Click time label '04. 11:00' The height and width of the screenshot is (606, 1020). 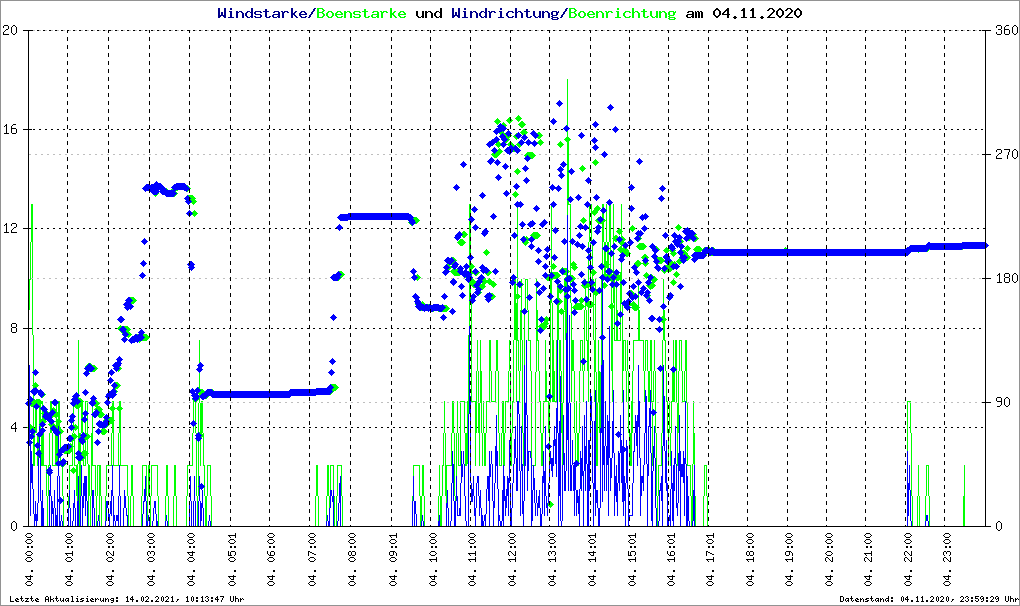(472, 559)
